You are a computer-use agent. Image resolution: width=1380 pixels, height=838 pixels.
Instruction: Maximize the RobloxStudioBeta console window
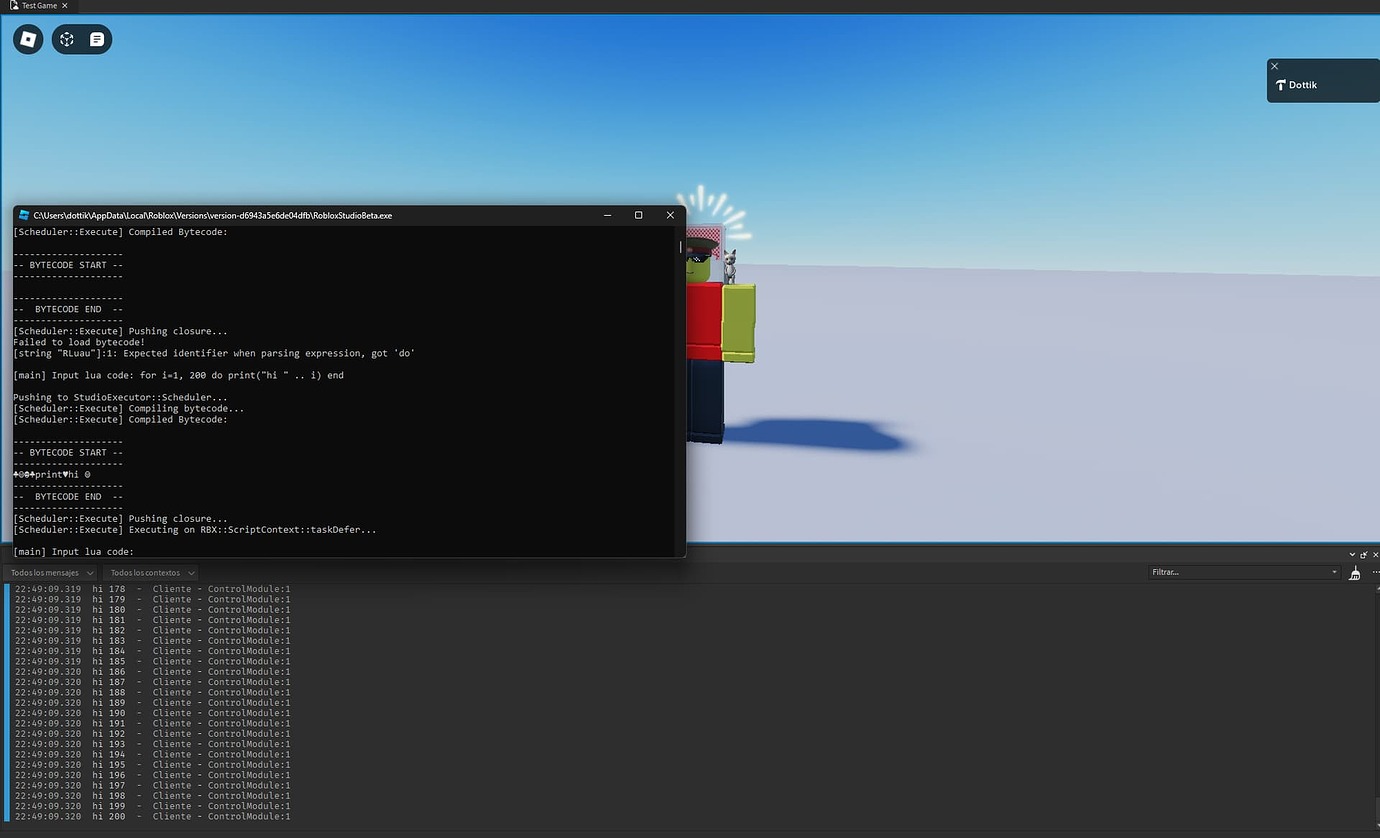[x=638, y=214]
